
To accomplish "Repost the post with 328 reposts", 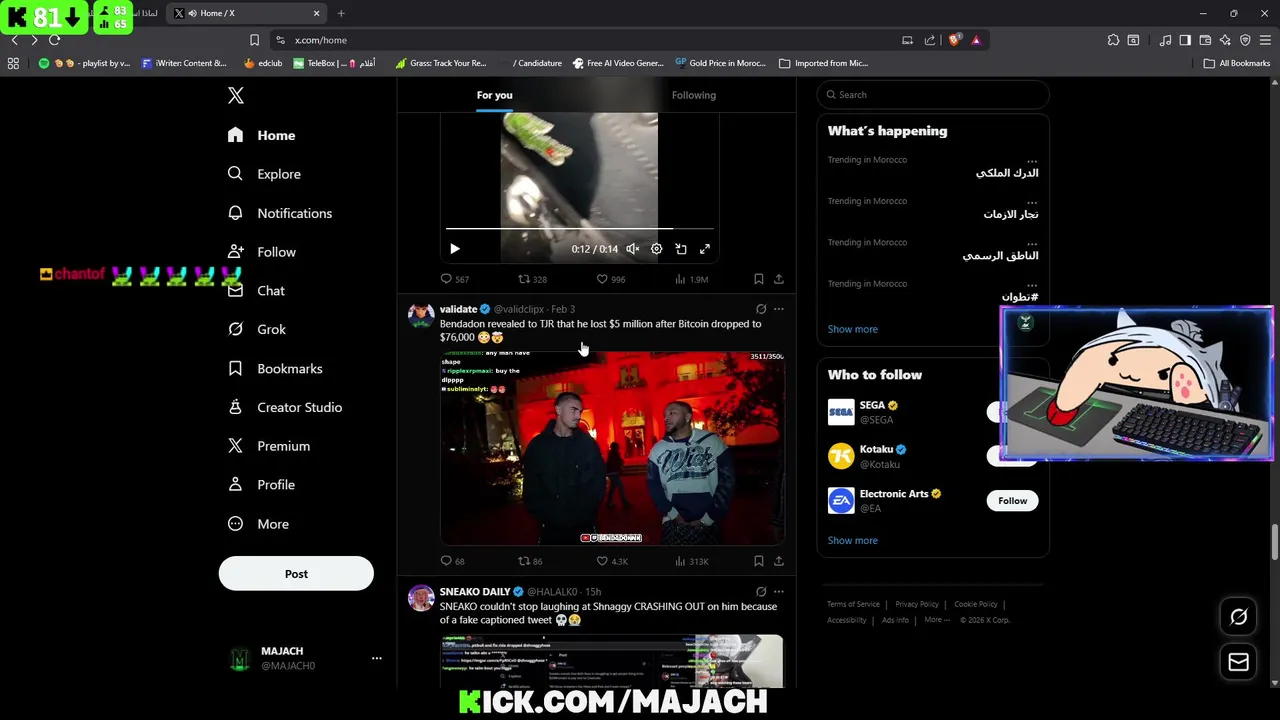I will (x=531, y=279).
